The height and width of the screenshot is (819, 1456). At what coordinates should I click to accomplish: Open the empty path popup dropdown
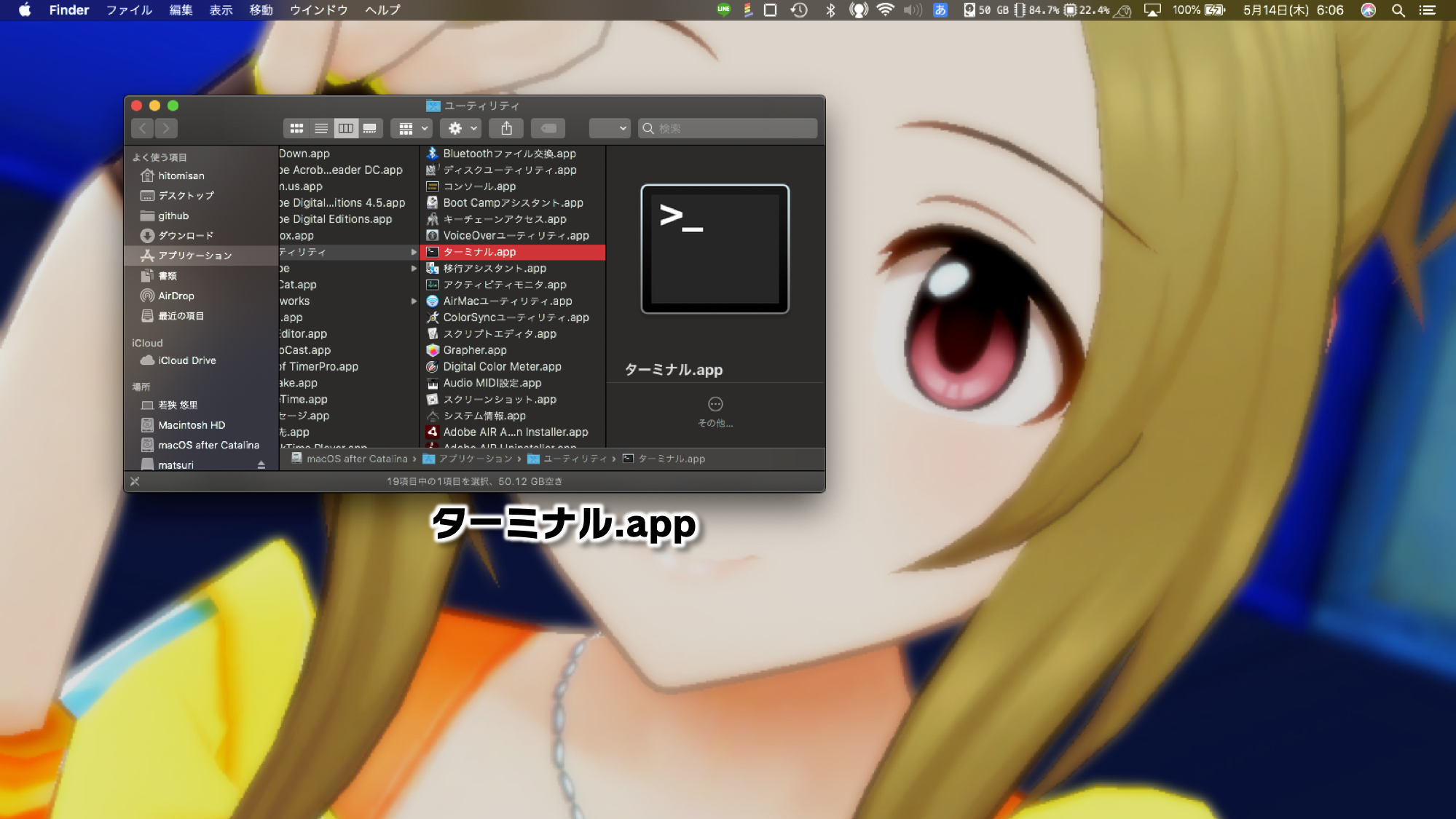point(610,128)
